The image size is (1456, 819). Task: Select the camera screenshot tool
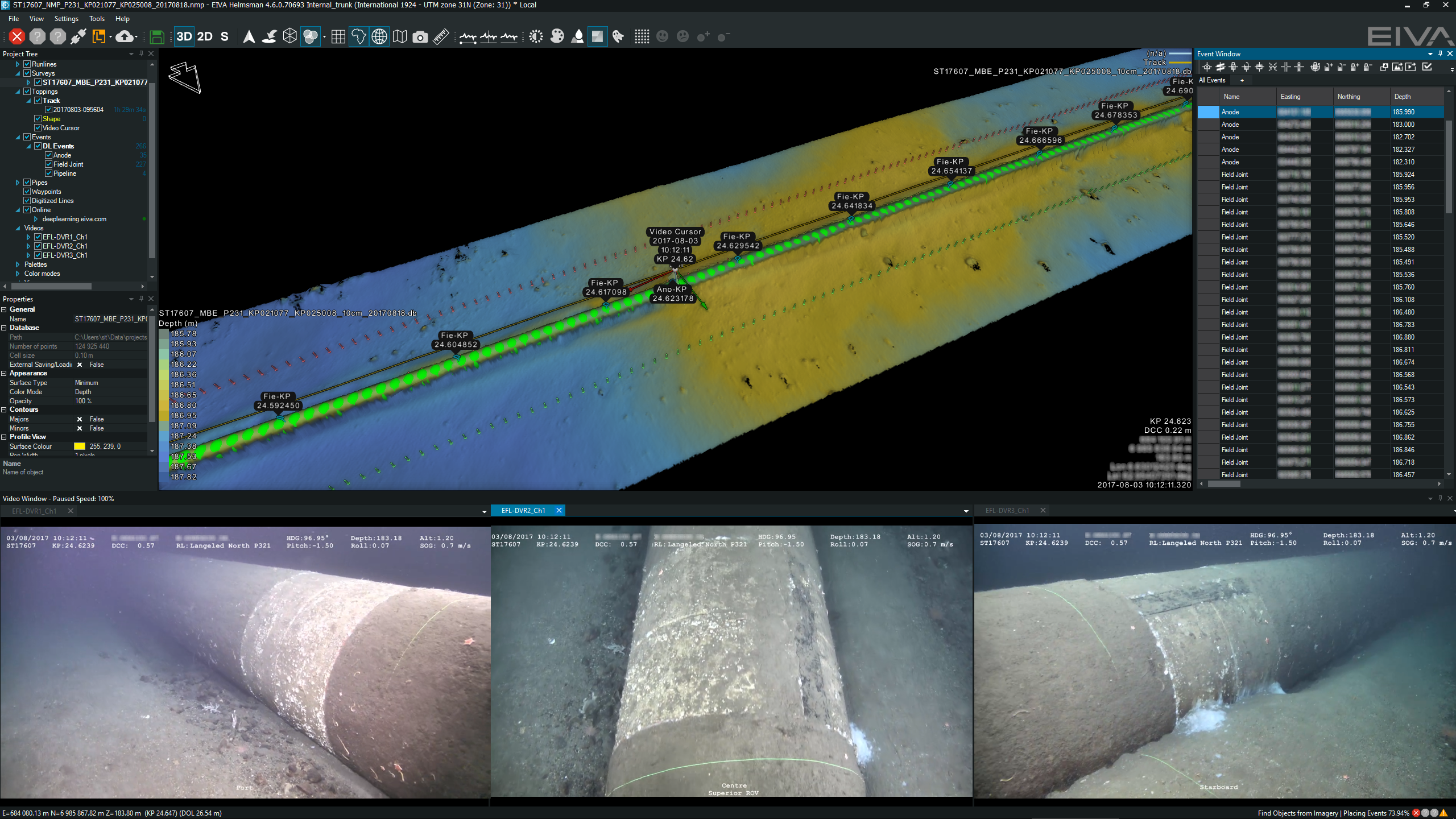click(420, 36)
